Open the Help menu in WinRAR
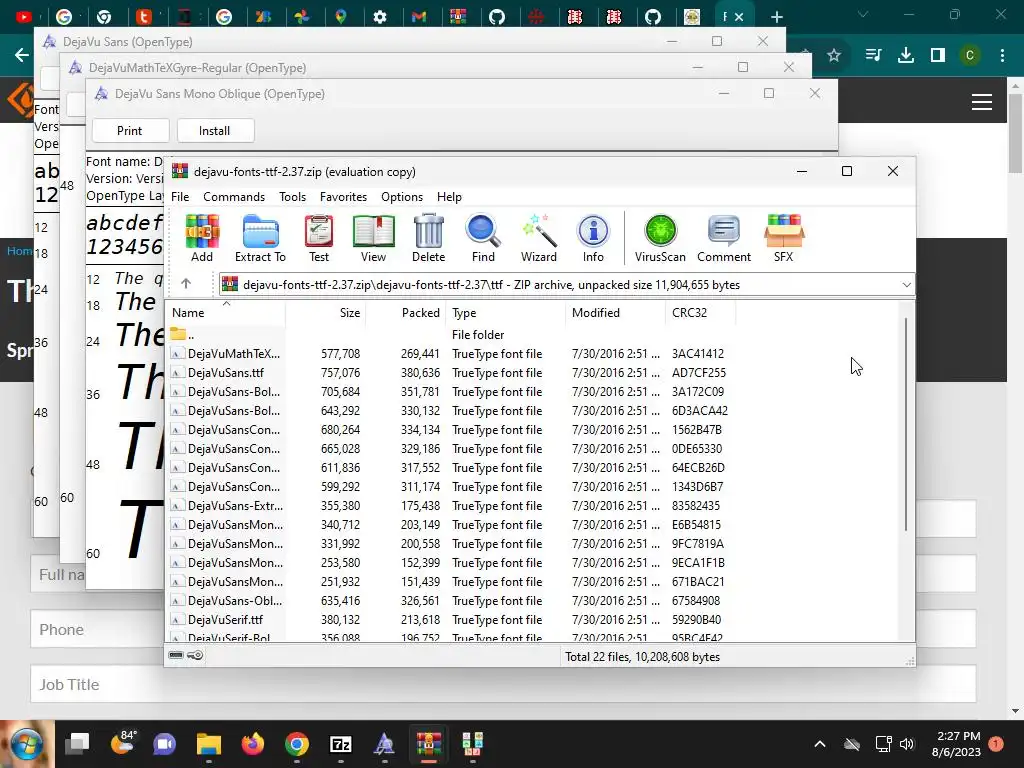Viewport: 1024px width, 768px height. [449, 197]
